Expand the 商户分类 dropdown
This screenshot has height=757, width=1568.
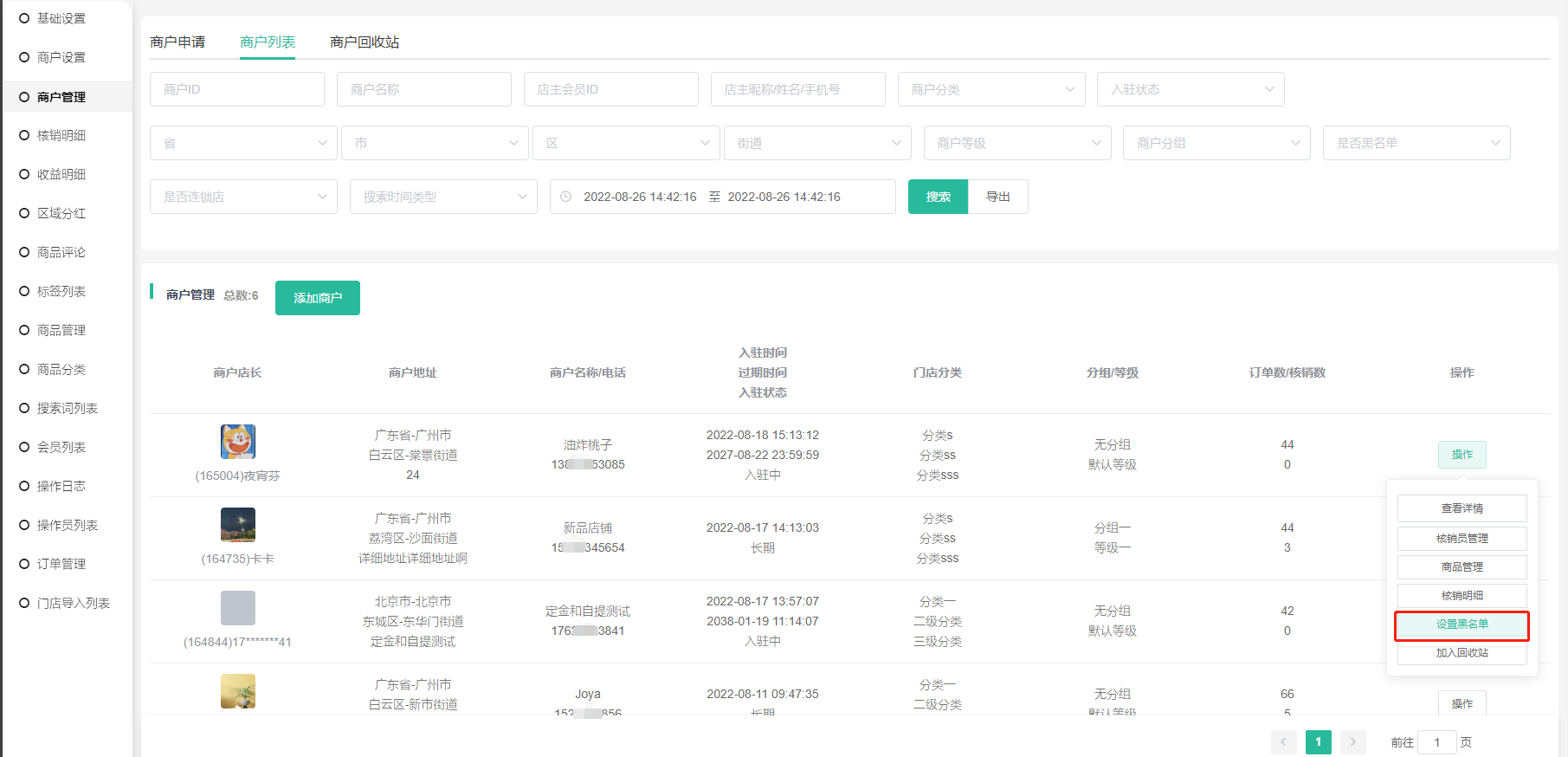click(x=990, y=89)
